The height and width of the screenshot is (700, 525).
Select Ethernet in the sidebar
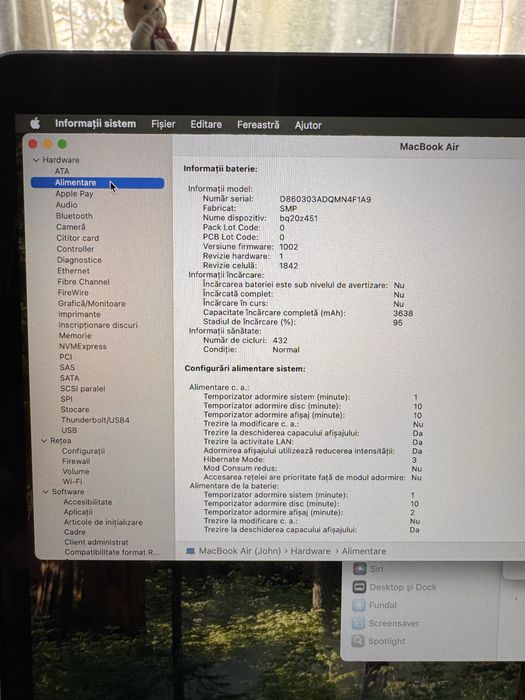point(73,271)
